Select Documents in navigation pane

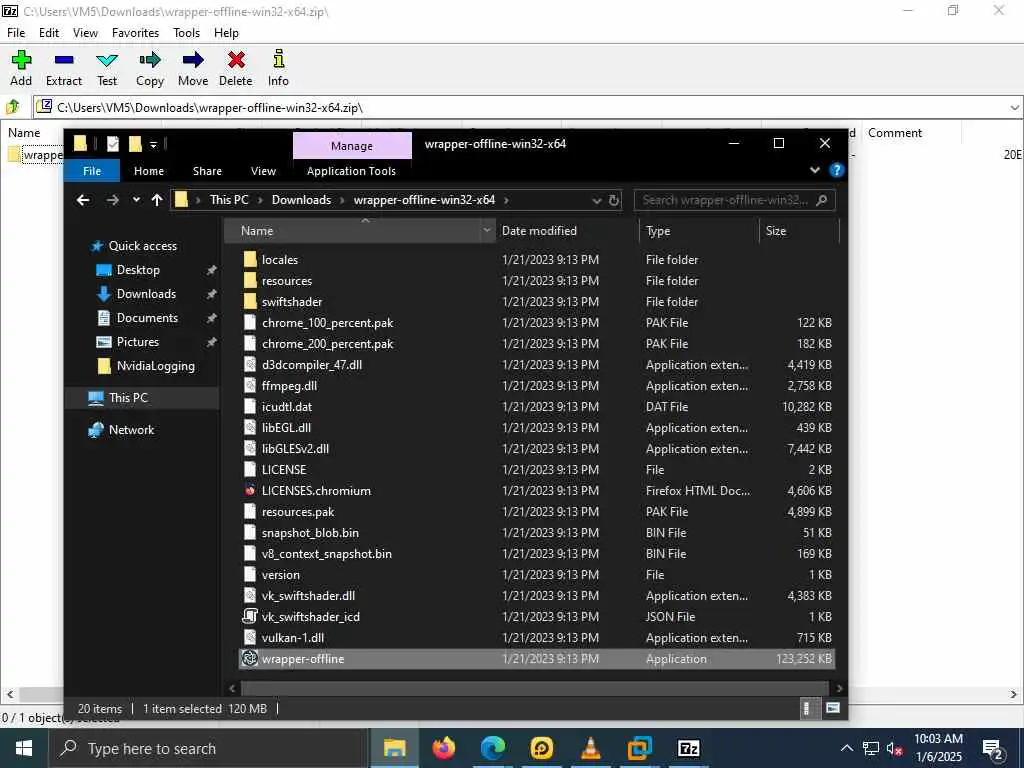click(147, 318)
